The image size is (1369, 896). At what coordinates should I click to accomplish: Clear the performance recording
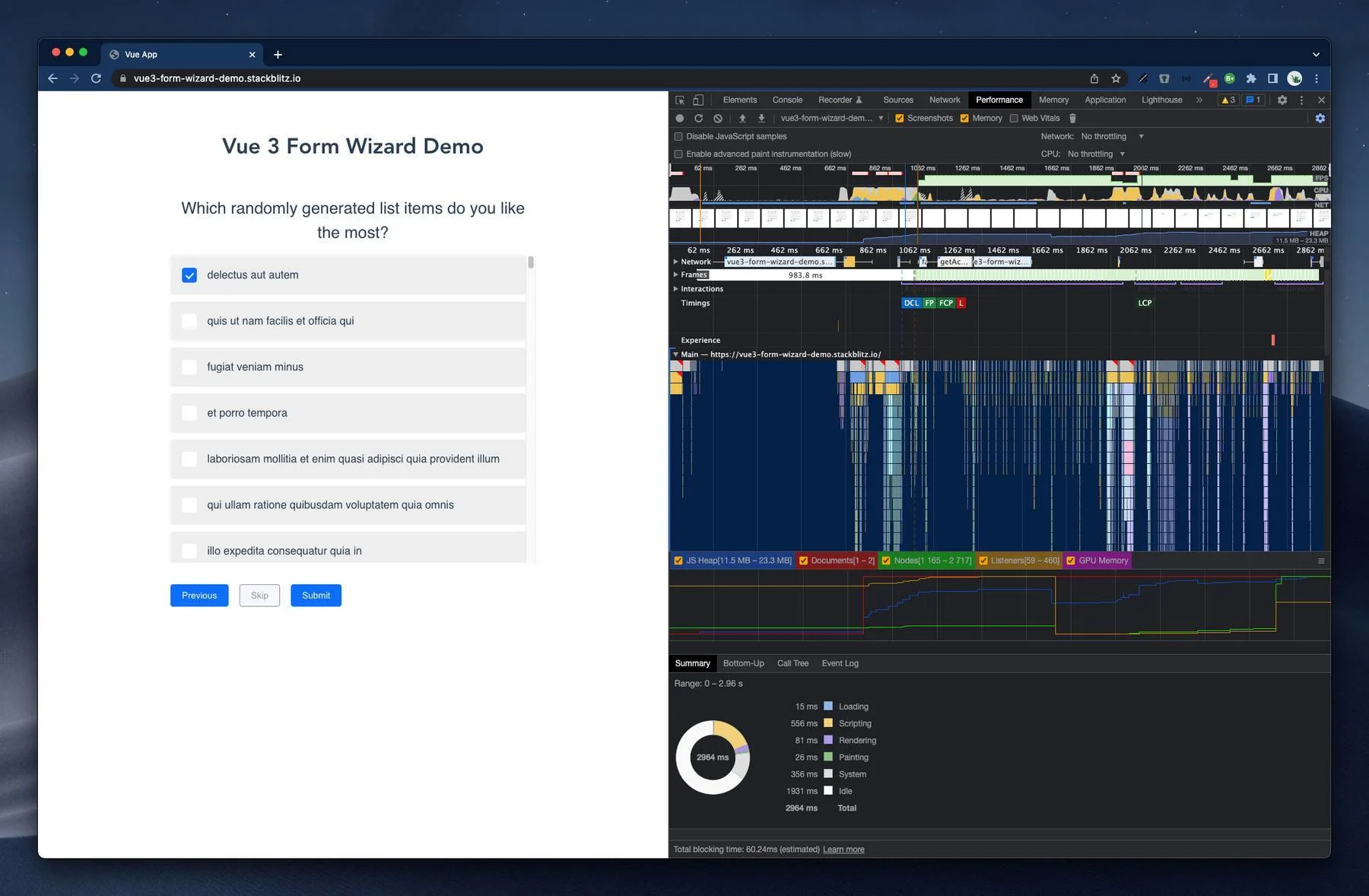[x=718, y=119]
